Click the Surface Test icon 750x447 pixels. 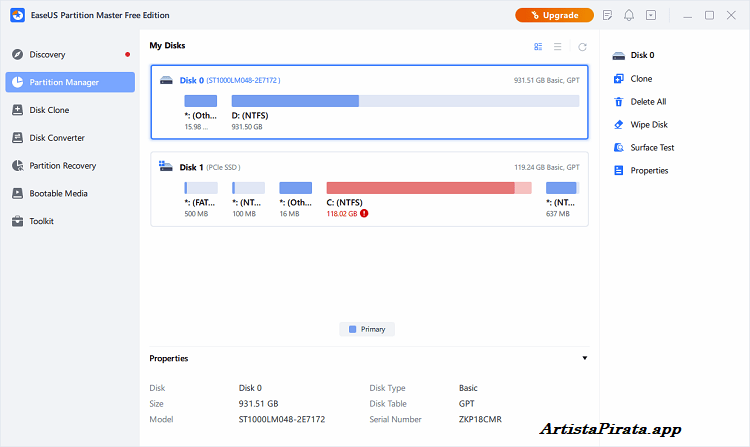click(x=619, y=148)
